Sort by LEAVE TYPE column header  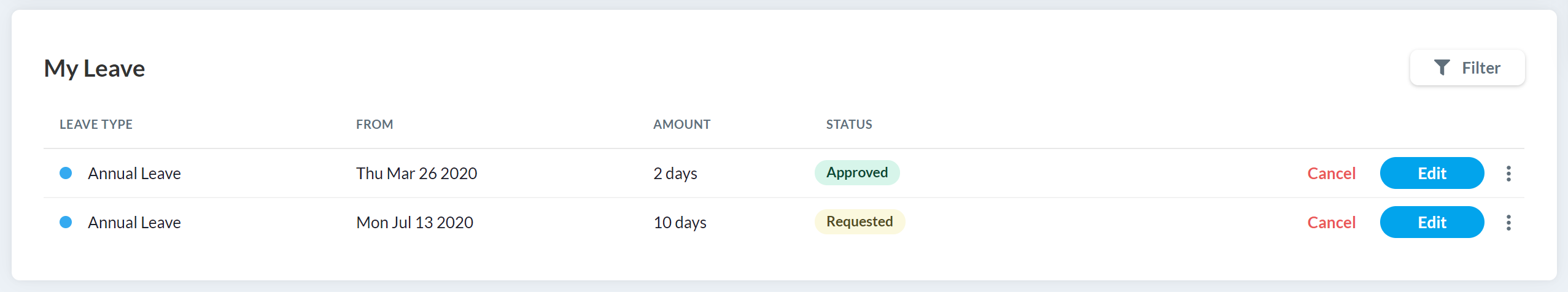click(96, 125)
